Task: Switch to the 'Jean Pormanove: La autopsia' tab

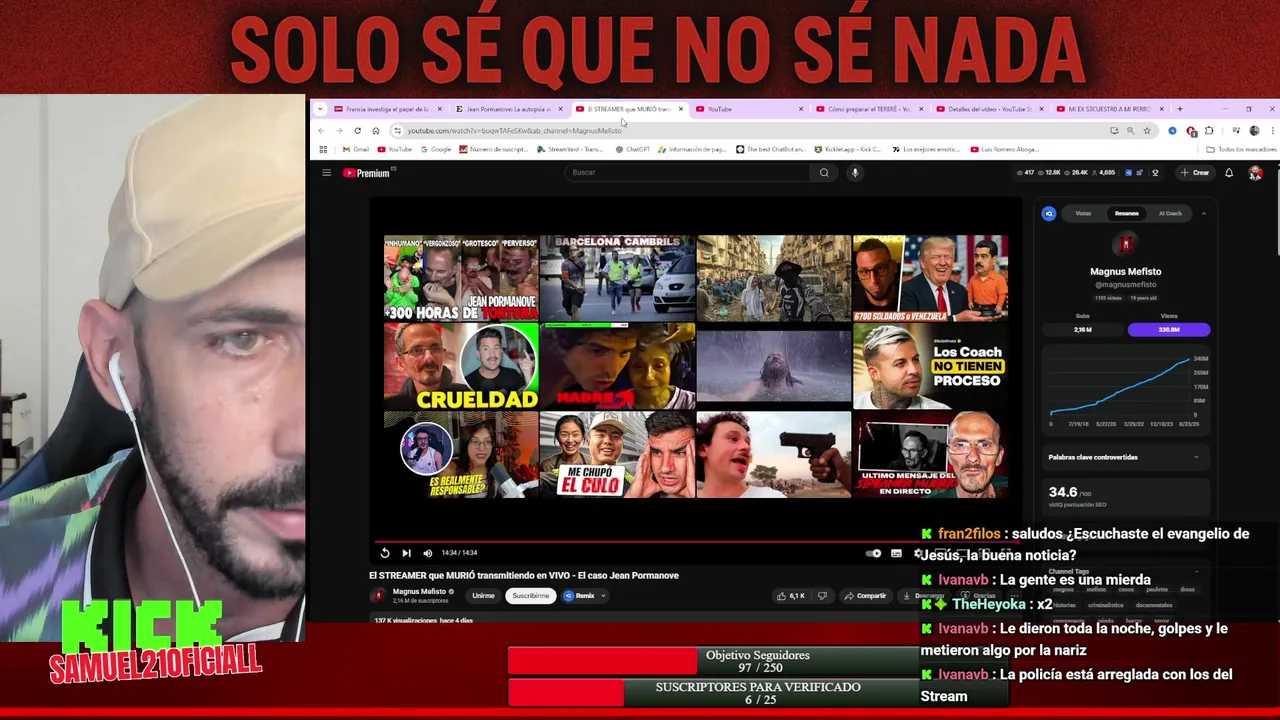Action: (x=509, y=109)
